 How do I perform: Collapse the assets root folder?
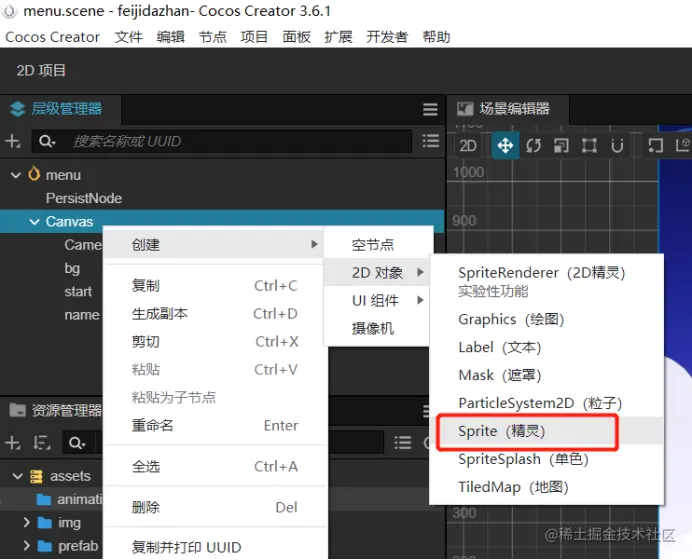coord(18,476)
